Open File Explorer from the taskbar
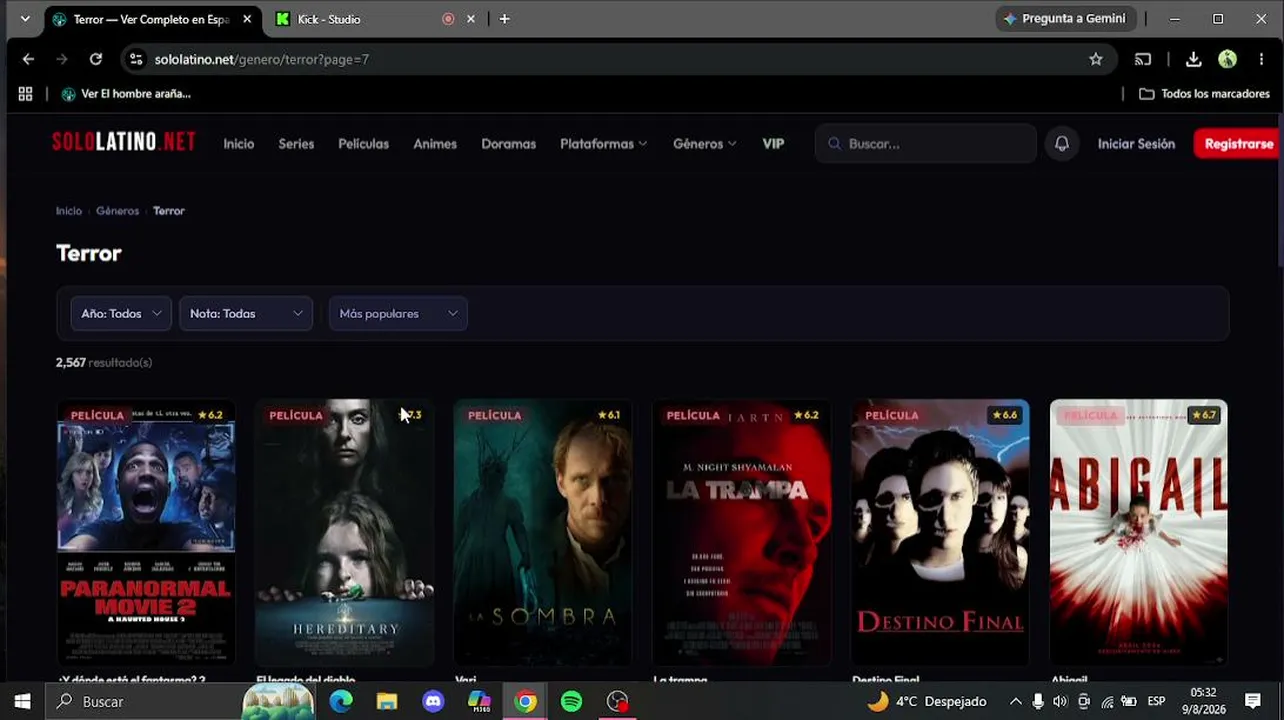This screenshot has width=1284, height=720. 387,701
